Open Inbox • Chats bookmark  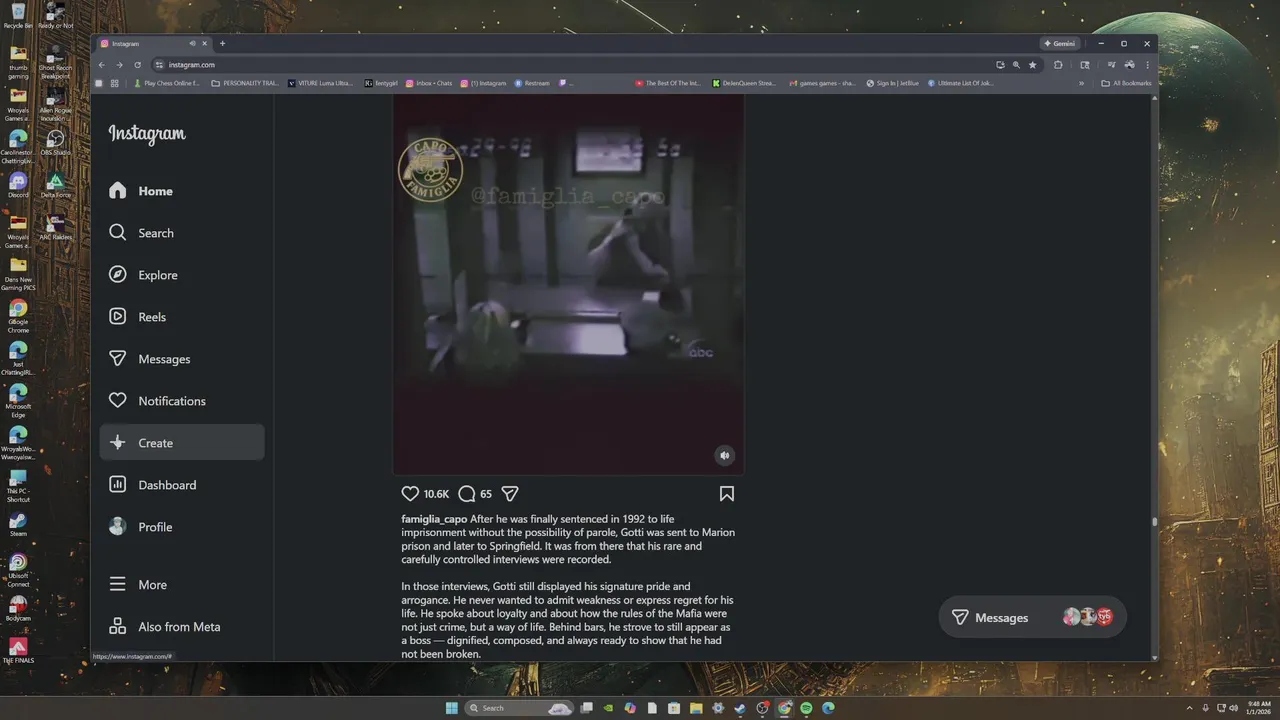[429, 84]
